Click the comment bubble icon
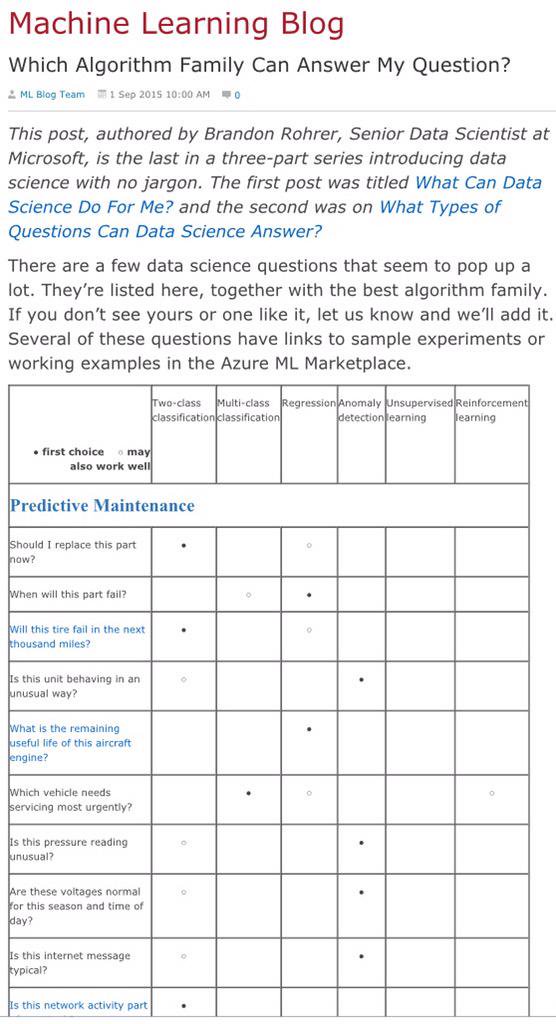This screenshot has height=1024, width=556. tap(226, 95)
